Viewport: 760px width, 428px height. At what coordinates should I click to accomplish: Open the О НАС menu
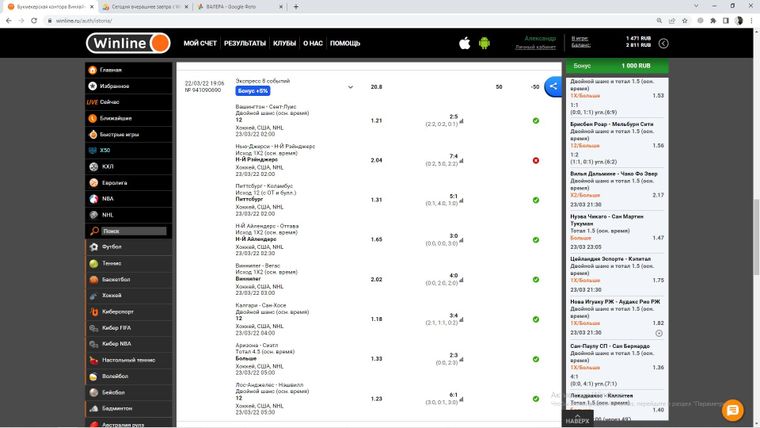coord(313,43)
